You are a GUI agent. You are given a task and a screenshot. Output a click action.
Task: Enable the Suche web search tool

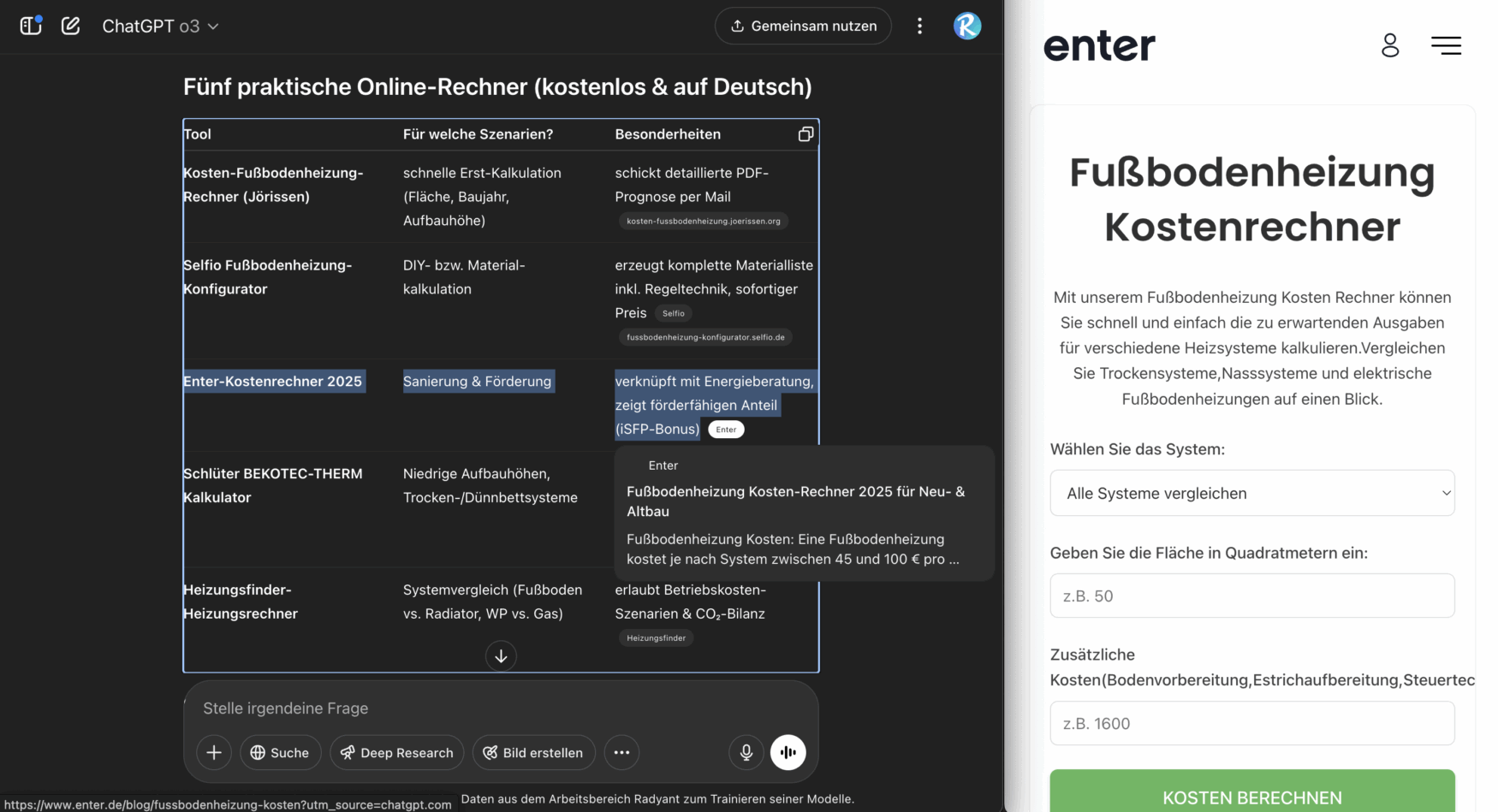pyautogui.click(x=280, y=752)
